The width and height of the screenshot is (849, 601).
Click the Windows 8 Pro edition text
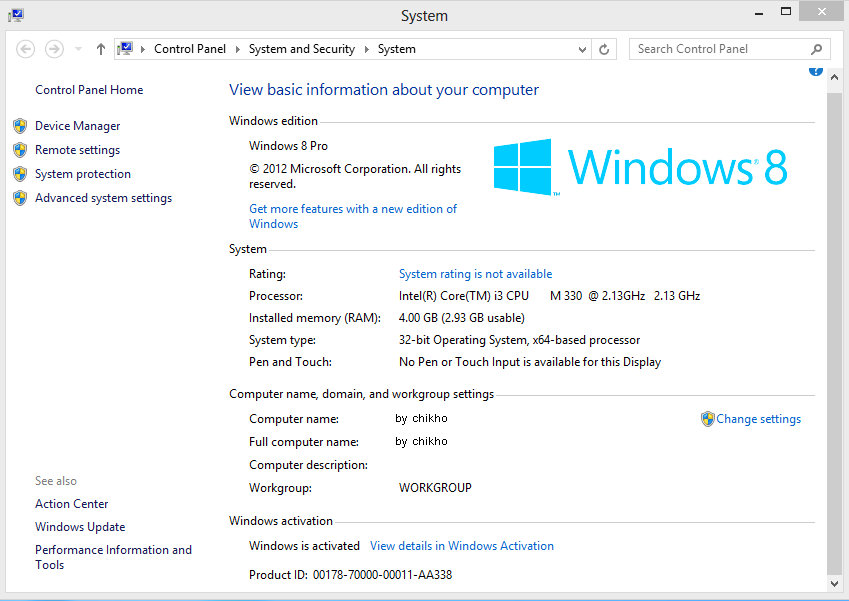pos(289,146)
